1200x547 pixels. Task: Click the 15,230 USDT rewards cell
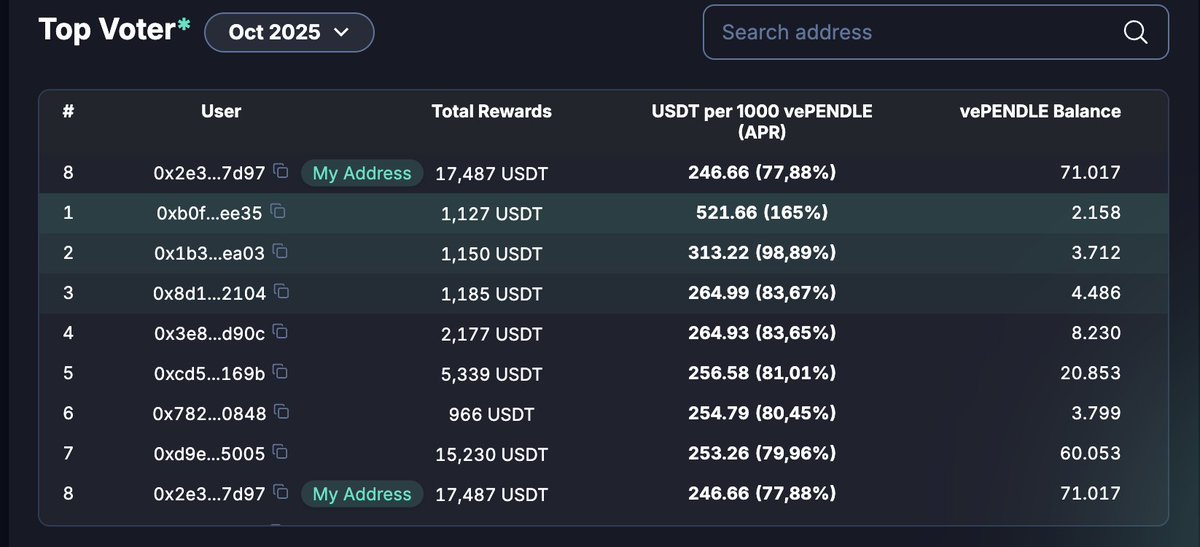[492, 454]
